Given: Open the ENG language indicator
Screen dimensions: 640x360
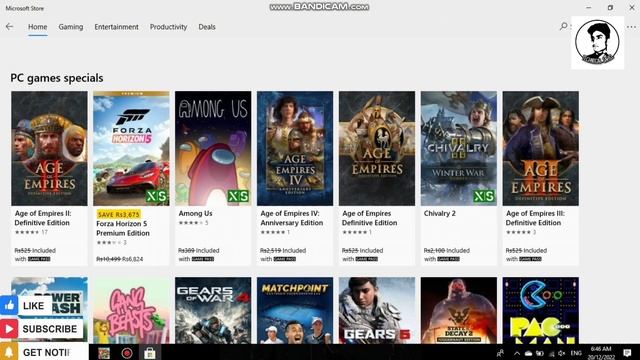Looking at the screenshot, I should (x=576, y=353).
